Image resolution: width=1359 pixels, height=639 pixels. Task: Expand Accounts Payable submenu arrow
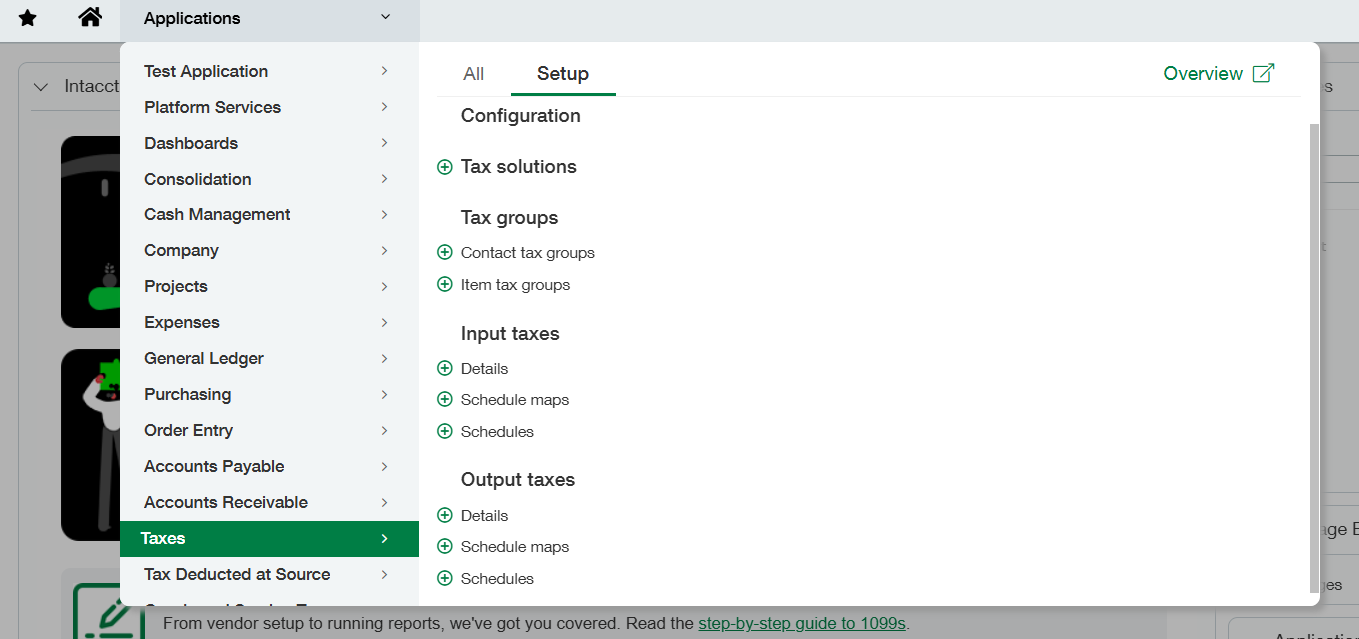(x=384, y=466)
